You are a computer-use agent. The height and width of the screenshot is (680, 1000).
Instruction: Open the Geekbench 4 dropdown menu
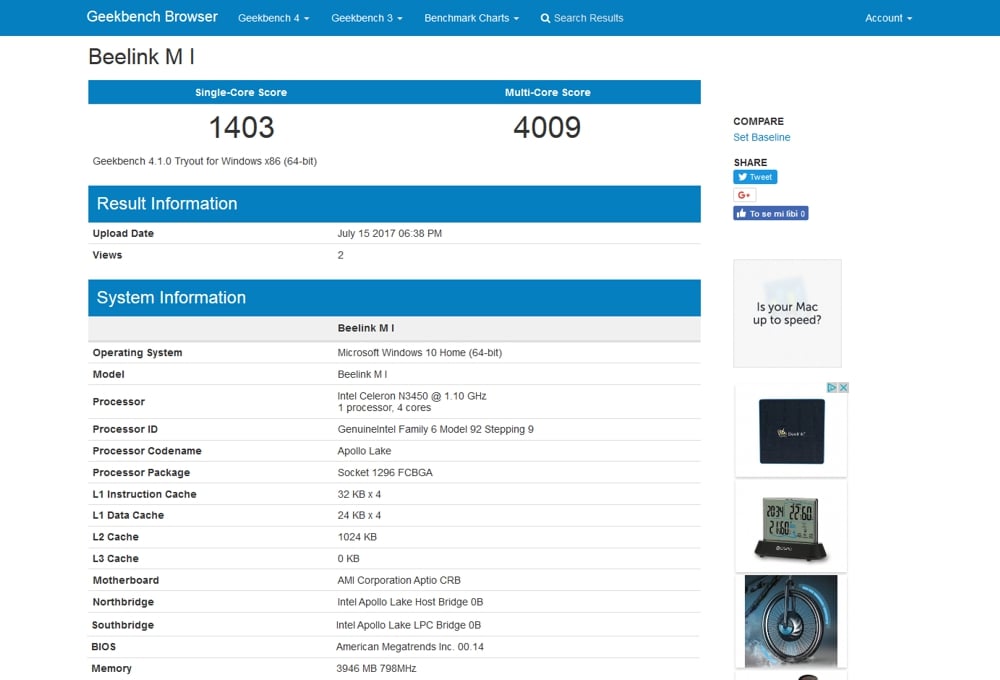pyautogui.click(x=273, y=18)
